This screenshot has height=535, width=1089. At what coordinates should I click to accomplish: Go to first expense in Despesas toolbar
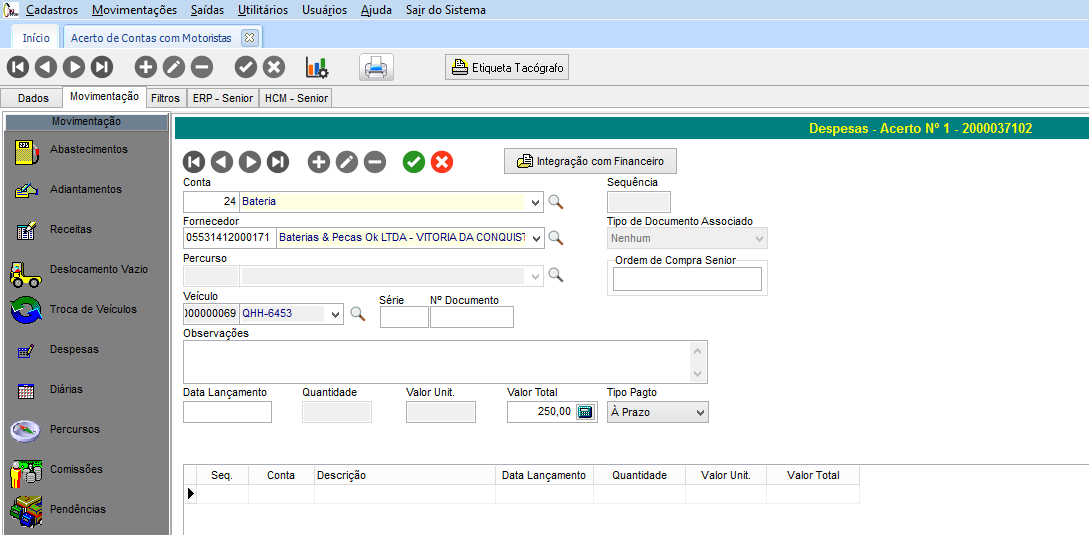point(194,162)
